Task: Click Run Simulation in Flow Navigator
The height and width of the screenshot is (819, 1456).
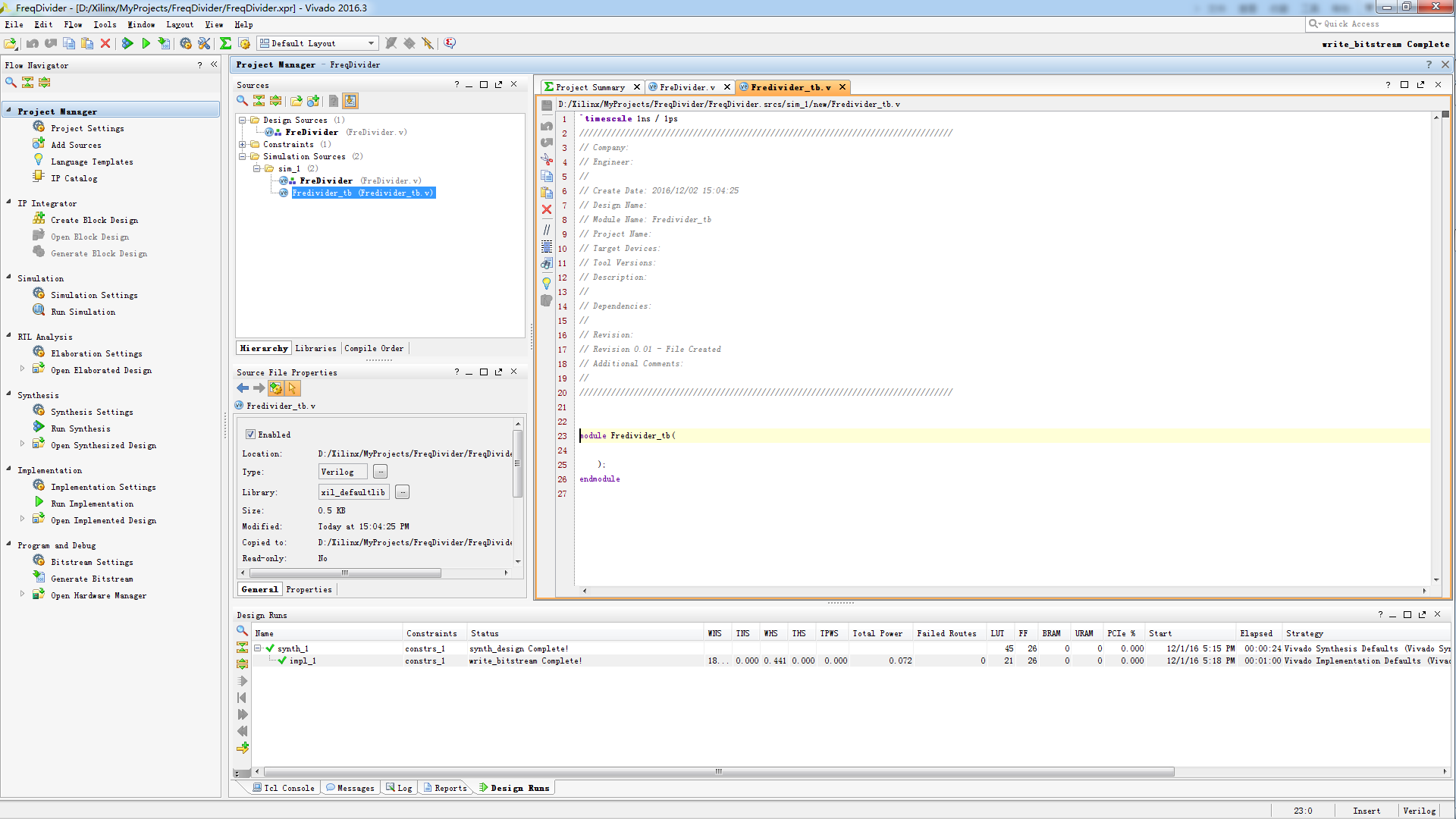Action: coord(83,312)
